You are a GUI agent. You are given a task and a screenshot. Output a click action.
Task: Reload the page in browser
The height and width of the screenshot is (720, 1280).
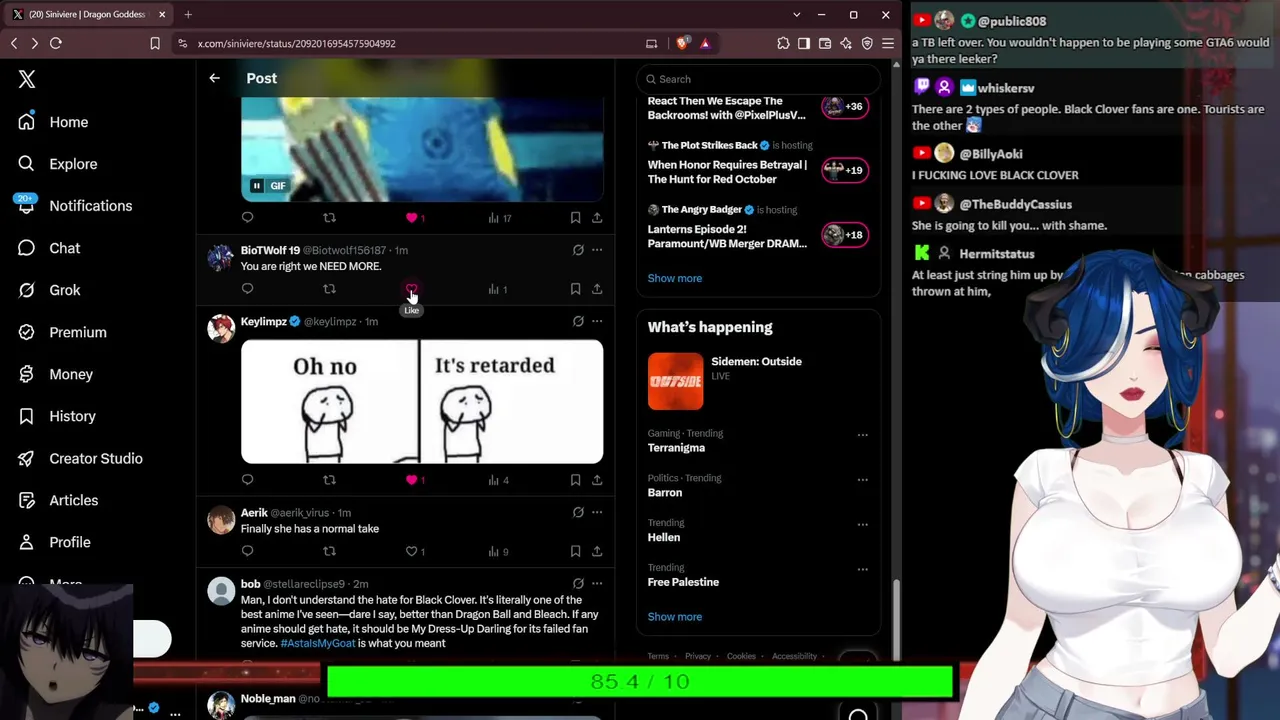tap(56, 44)
